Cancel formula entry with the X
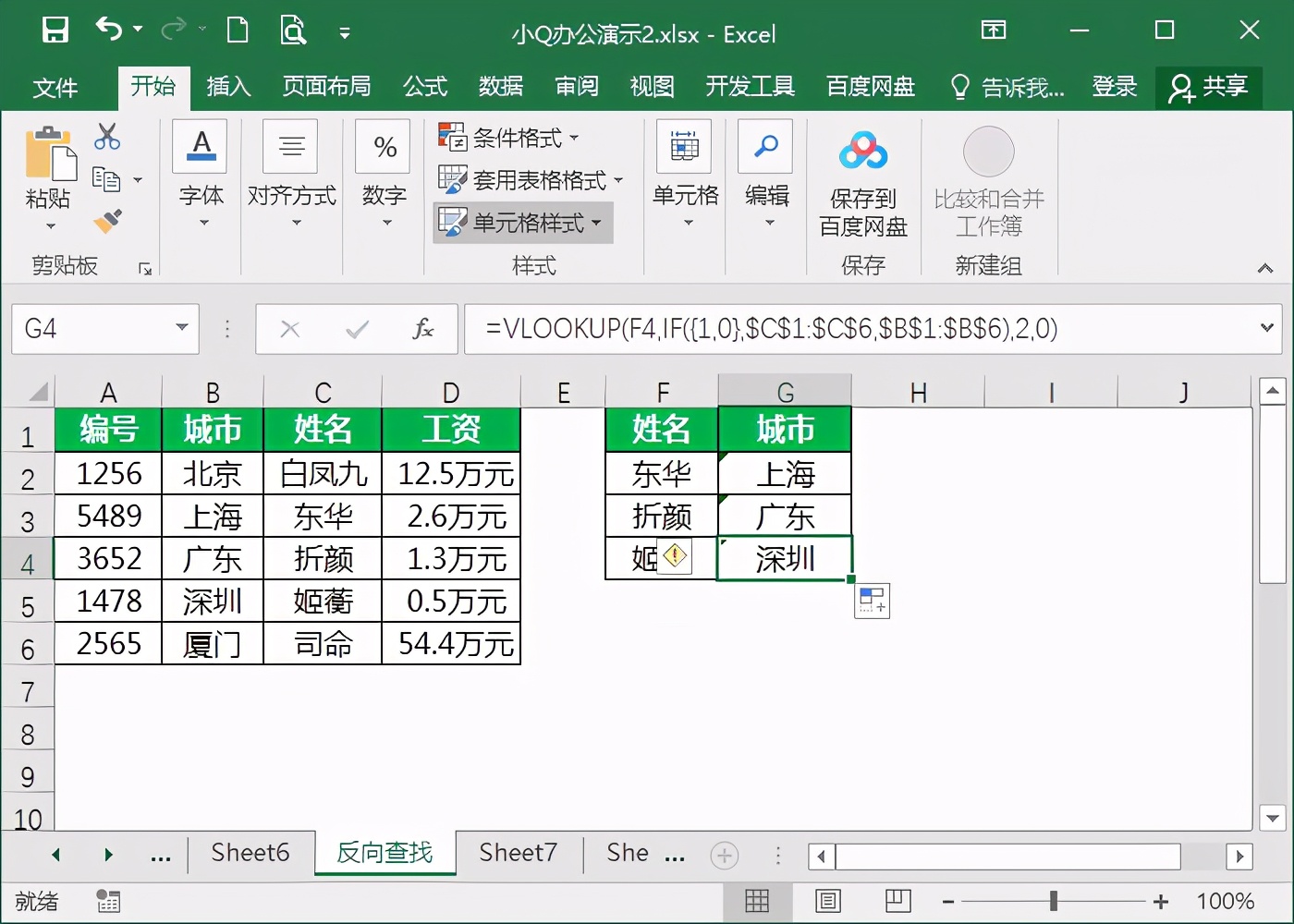Viewport: 1294px width, 924px height. (x=290, y=329)
